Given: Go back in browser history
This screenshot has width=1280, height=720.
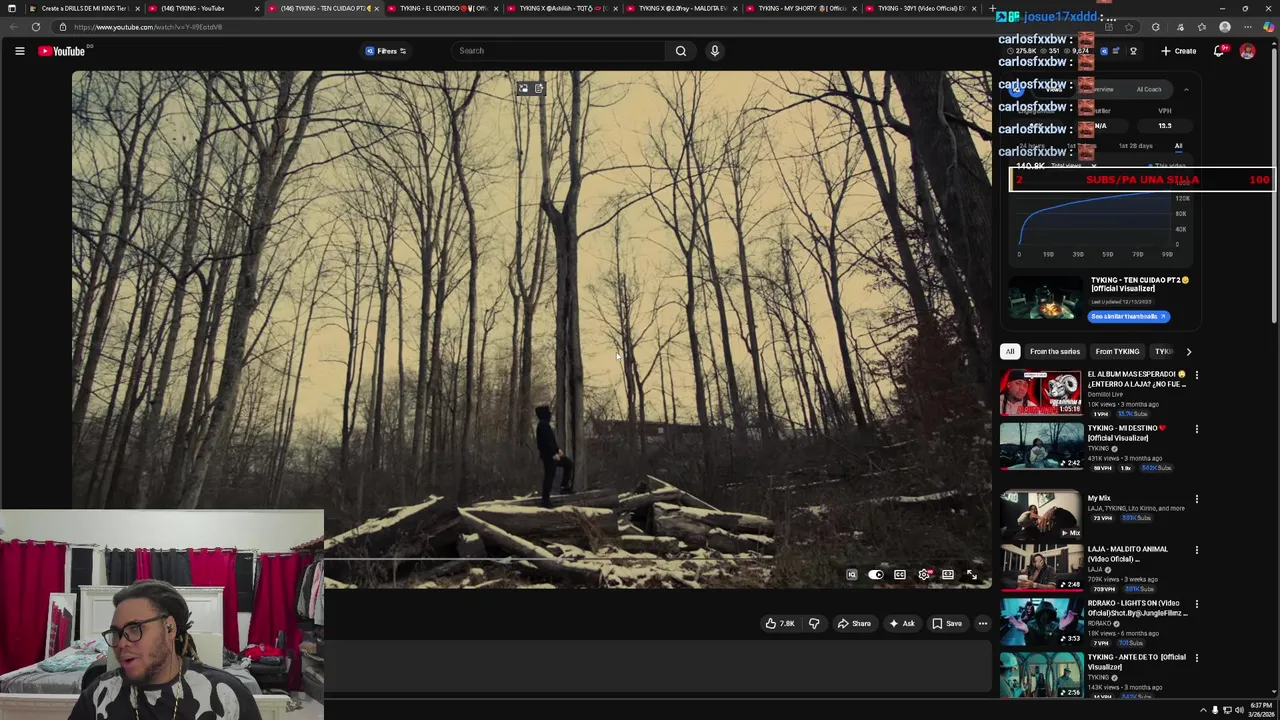Looking at the screenshot, I should (x=12, y=27).
